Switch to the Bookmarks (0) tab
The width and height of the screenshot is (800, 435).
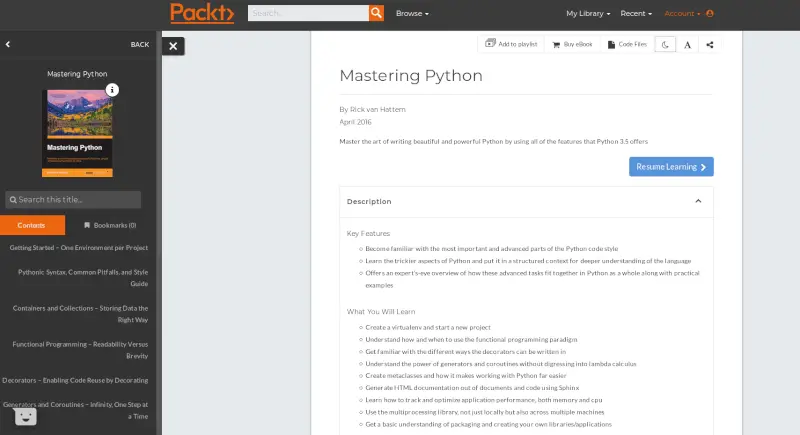click(x=110, y=225)
